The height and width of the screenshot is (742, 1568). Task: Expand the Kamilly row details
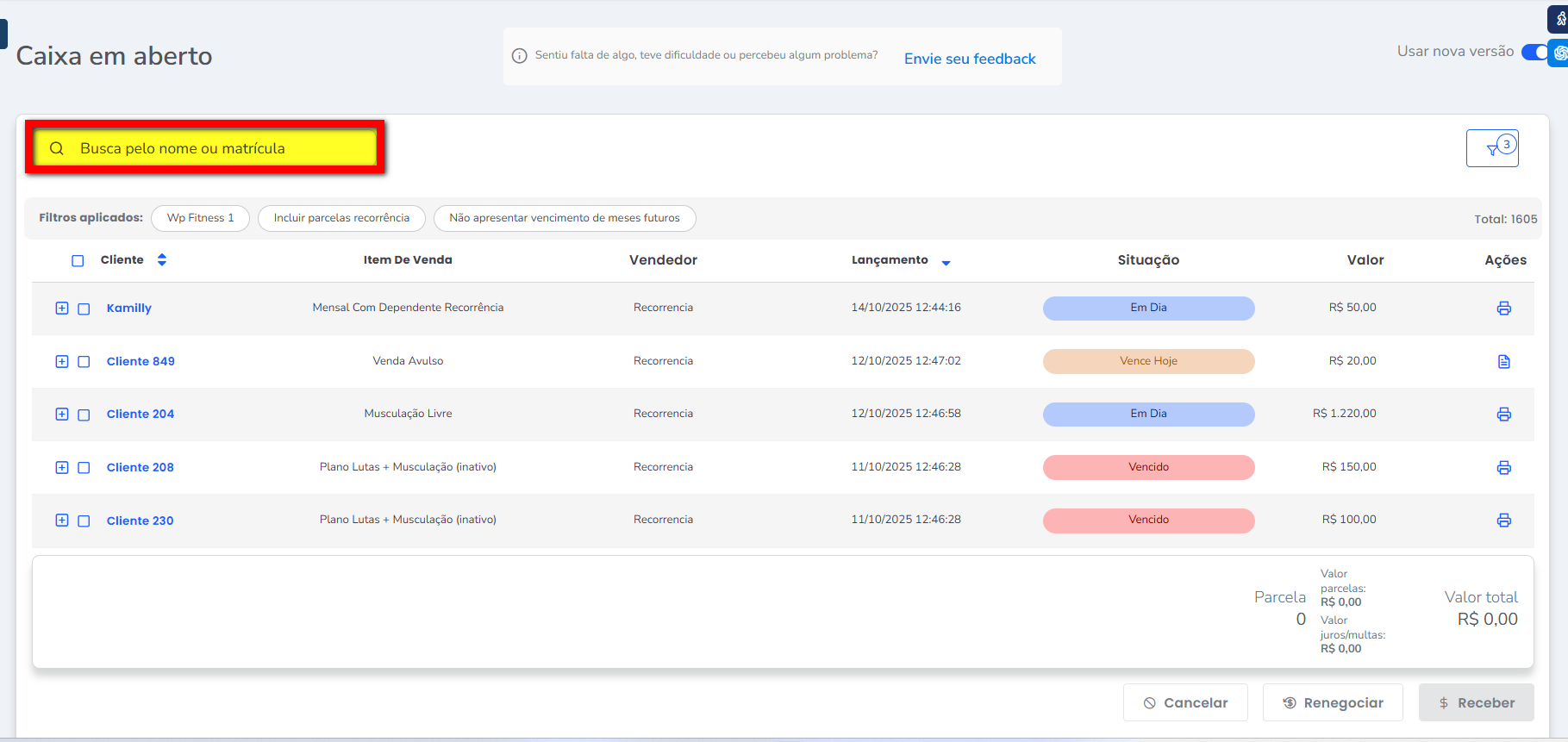(x=62, y=309)
